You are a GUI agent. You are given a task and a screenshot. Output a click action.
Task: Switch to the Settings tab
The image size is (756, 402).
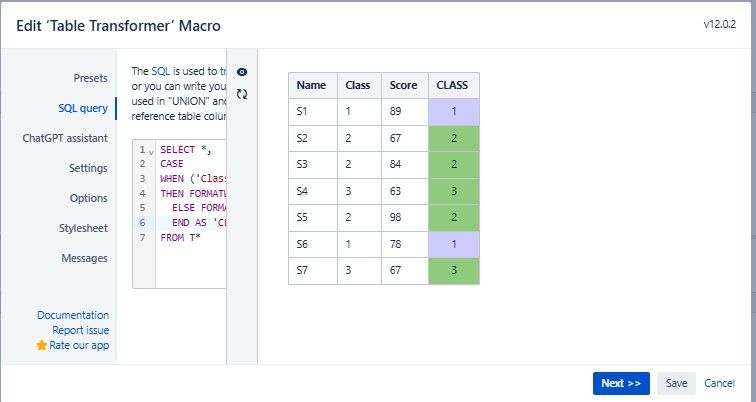(88, 168)
